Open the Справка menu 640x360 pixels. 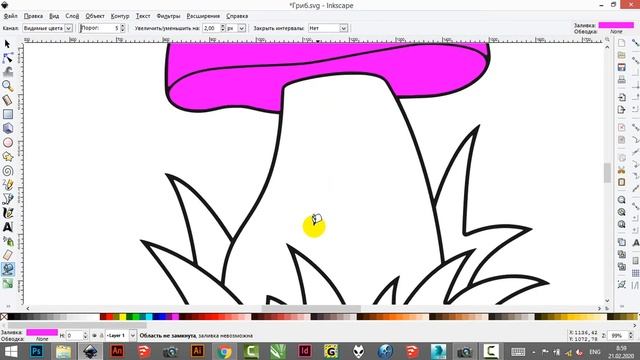click(237, 16)
